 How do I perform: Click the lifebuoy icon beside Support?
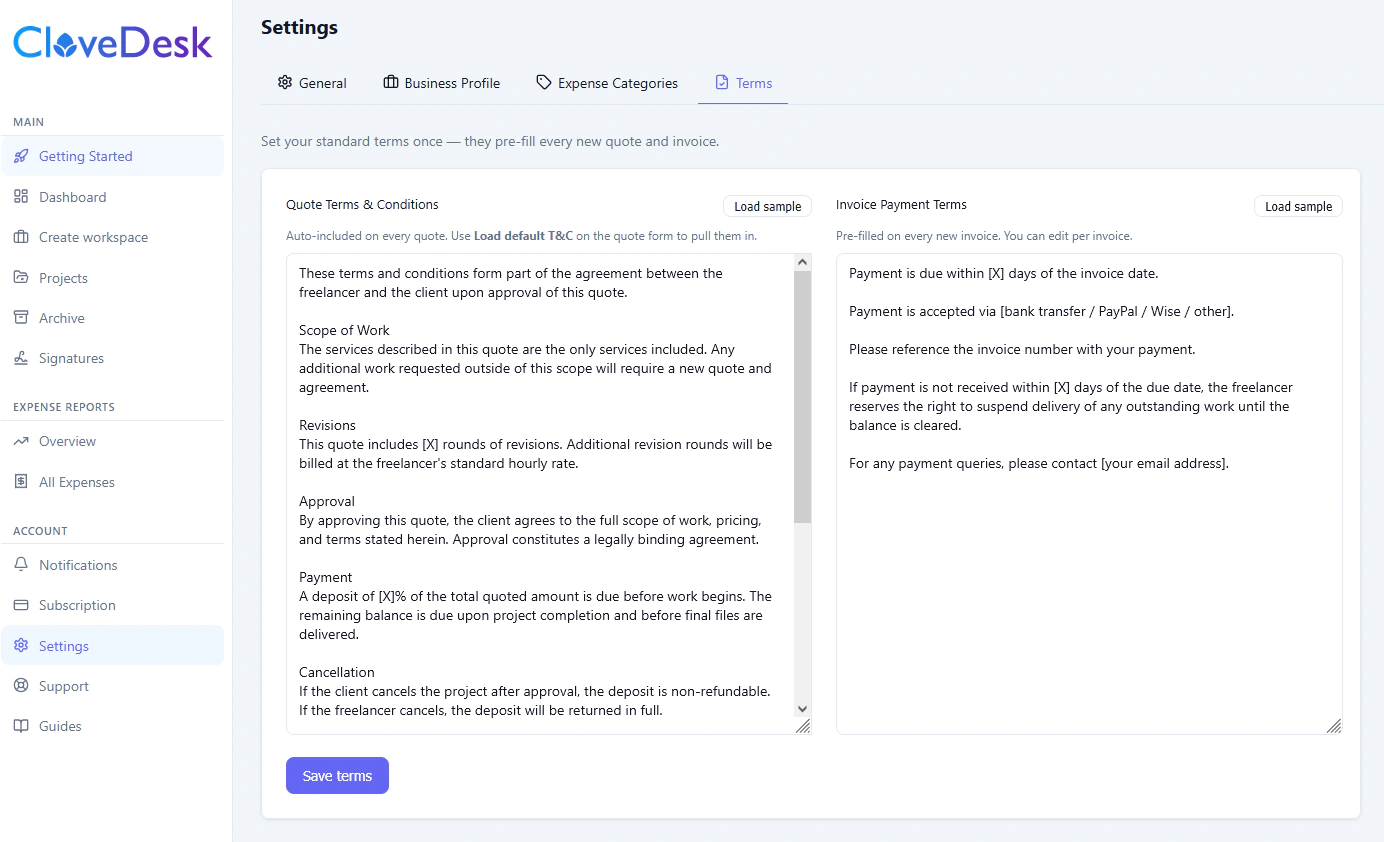coord(21,686)
